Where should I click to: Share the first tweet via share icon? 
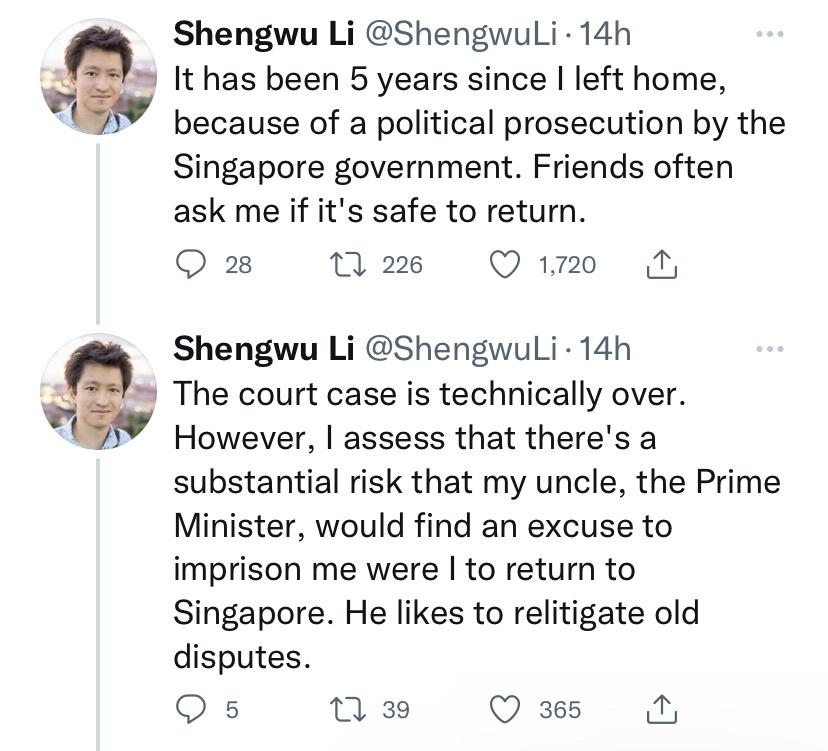[662, 265]
